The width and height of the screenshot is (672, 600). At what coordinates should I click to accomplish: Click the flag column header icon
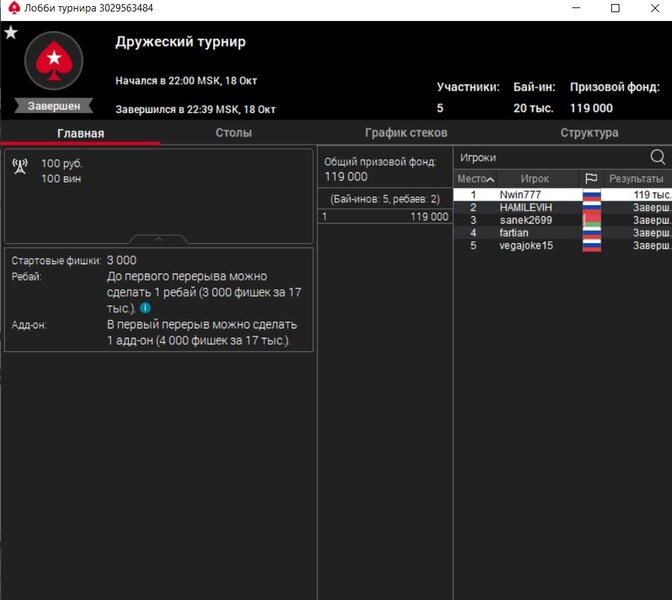coord(591,179)
